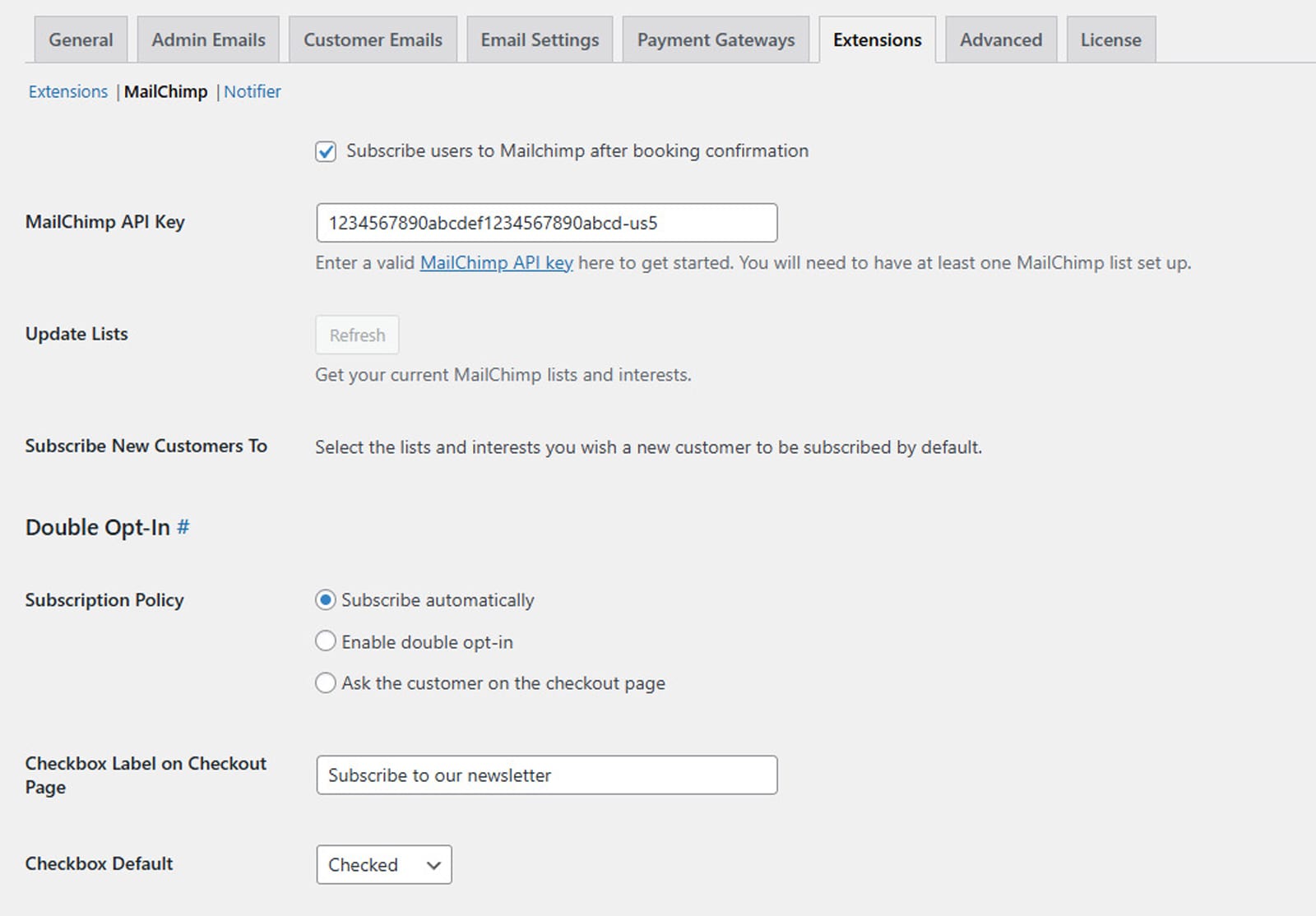Open the MailChimp API key help link
This screenshot has width=1316, height=916.
point(495,263)
